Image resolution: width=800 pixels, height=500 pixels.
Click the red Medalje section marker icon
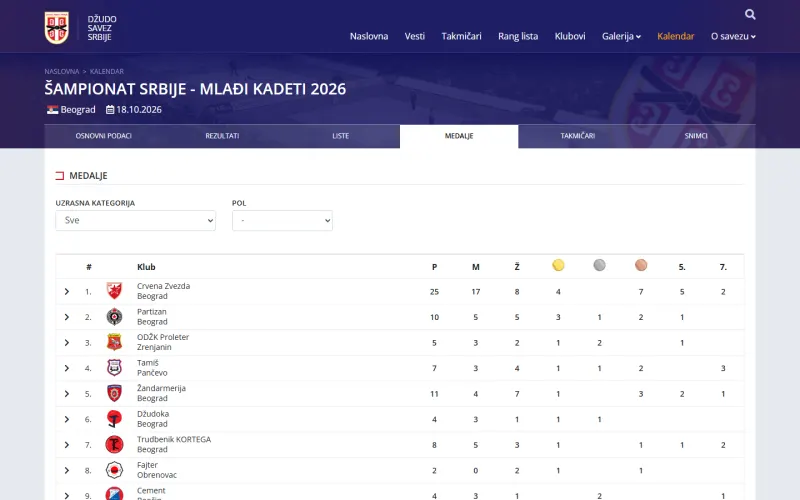[60, 176]
